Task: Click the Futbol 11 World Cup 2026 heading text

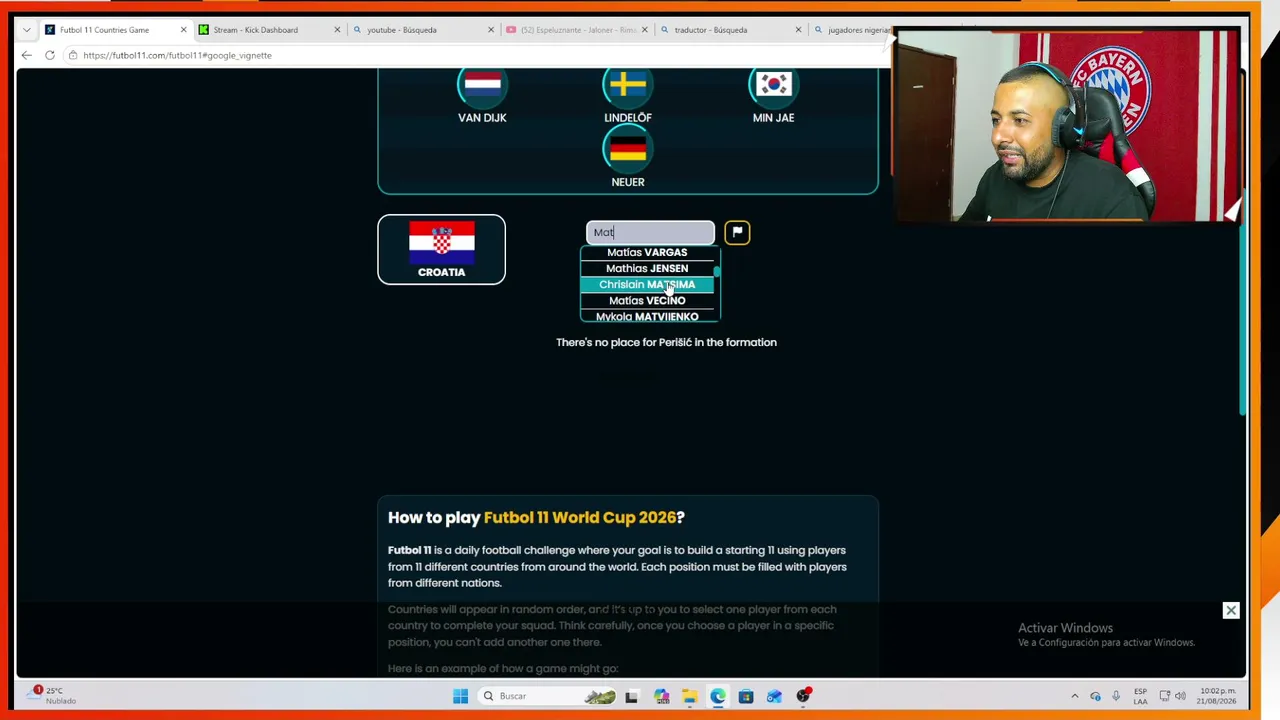Action: (x=580, y=517)
